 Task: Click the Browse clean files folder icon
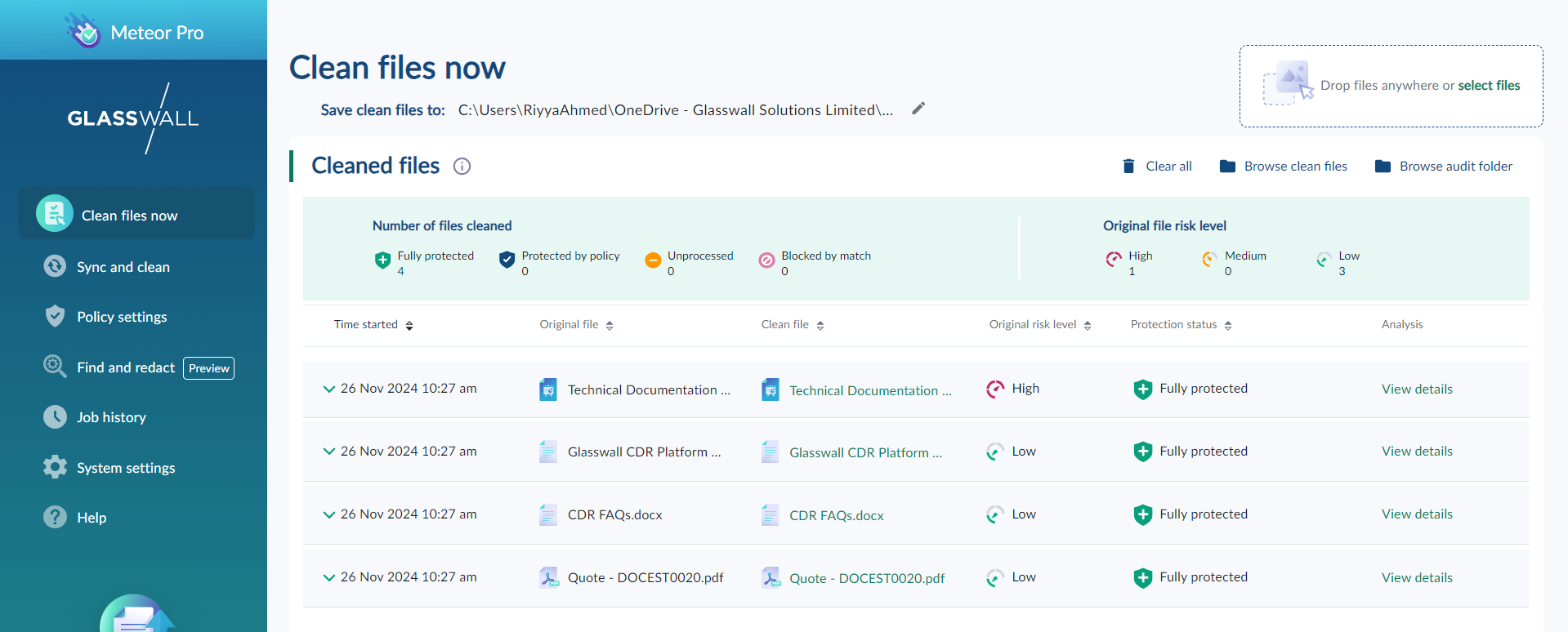[x=1227, y=166]
